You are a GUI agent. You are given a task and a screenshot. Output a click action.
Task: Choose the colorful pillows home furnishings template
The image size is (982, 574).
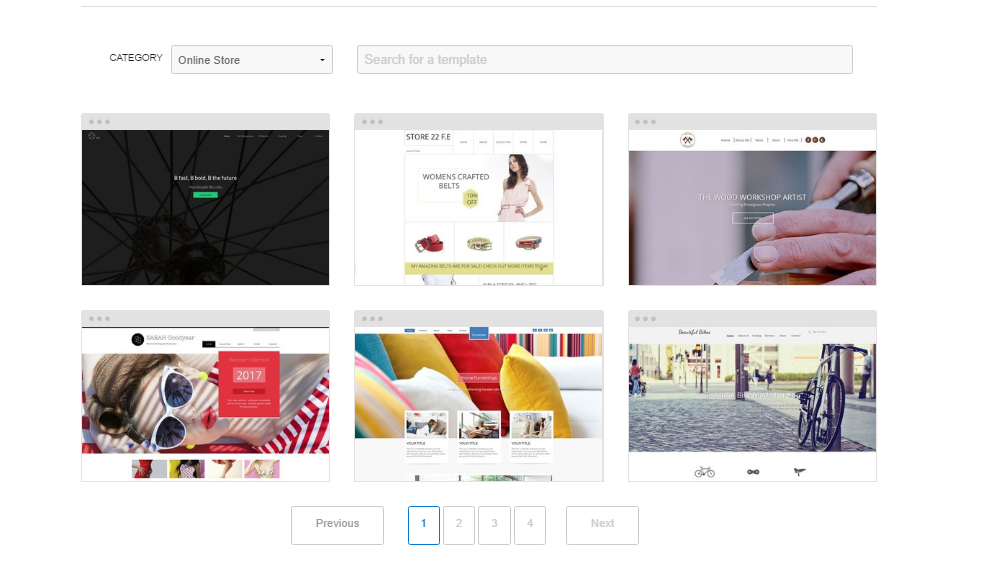478,396
